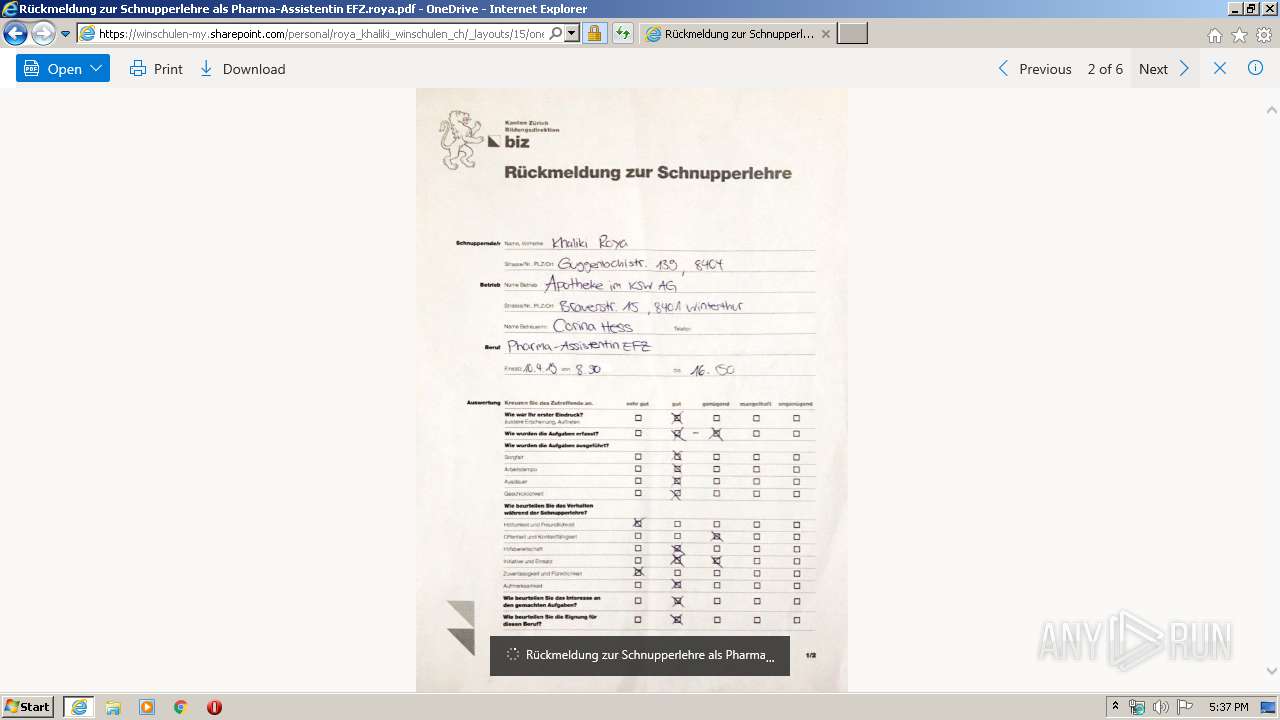The image size is (1280, 720).
Task: Restore down the Internet Explorer window
Action: (1251, 9)
